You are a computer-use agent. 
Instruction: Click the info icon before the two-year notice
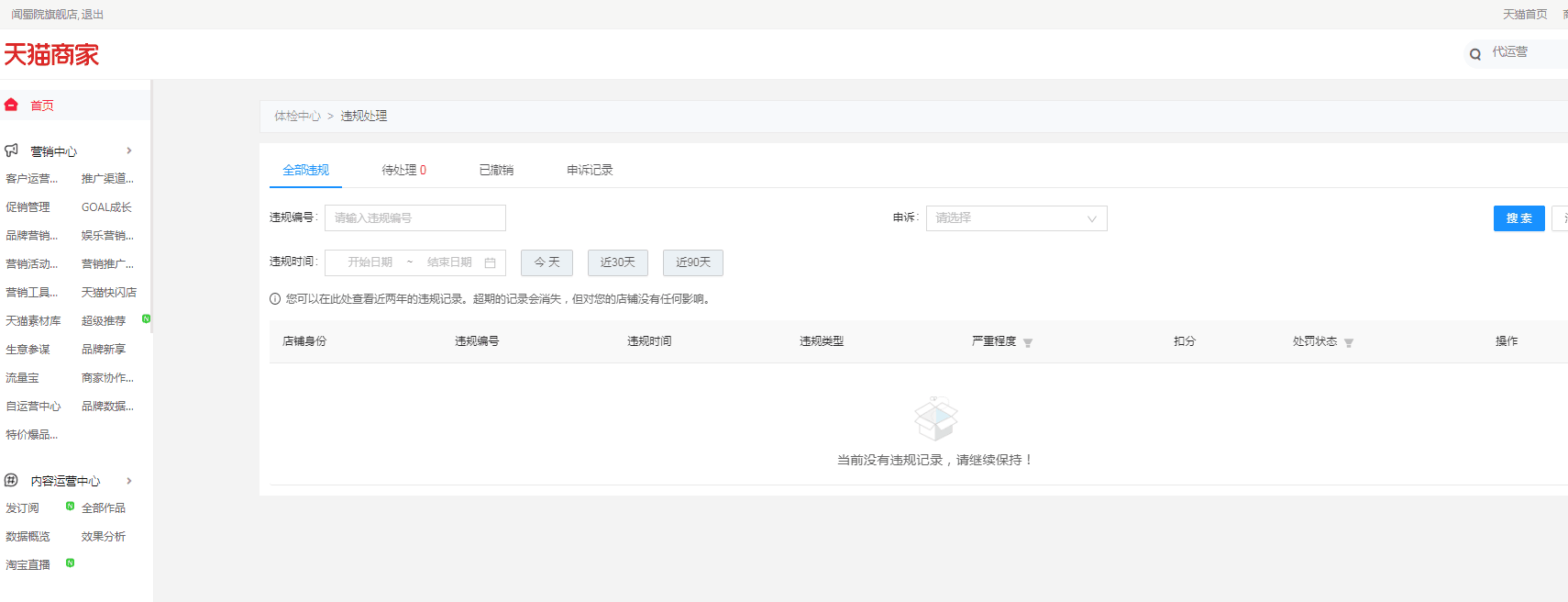coord(275,298)
